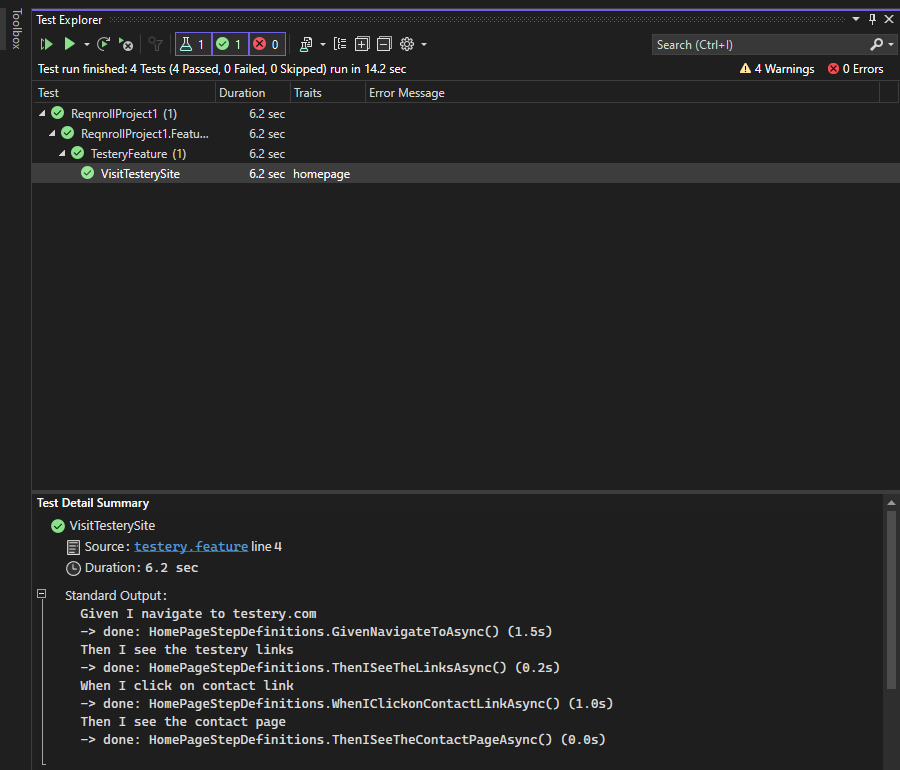This screenshot has height=770, width=900.
Task: Click the Show Test Hierarchy icon
Action: (340, 44)
